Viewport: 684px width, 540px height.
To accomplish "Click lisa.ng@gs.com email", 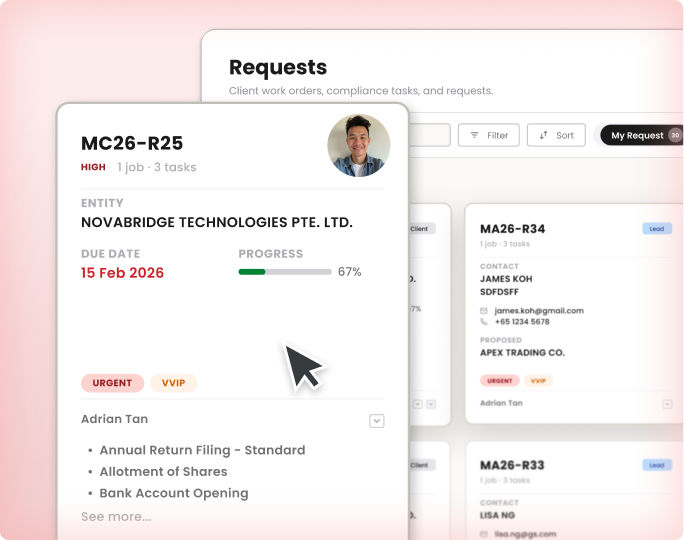I will [x=525, y=534].
